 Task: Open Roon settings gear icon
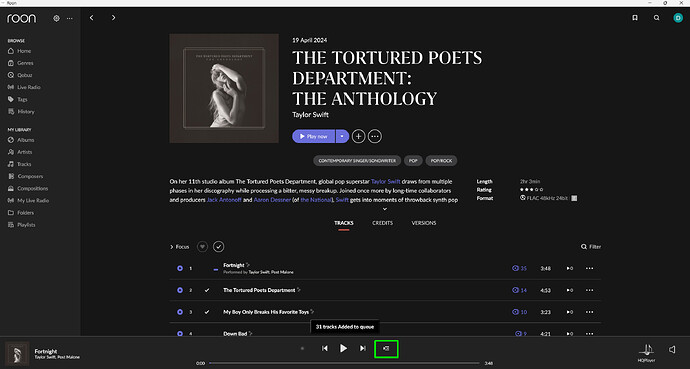tap(56, 18)
